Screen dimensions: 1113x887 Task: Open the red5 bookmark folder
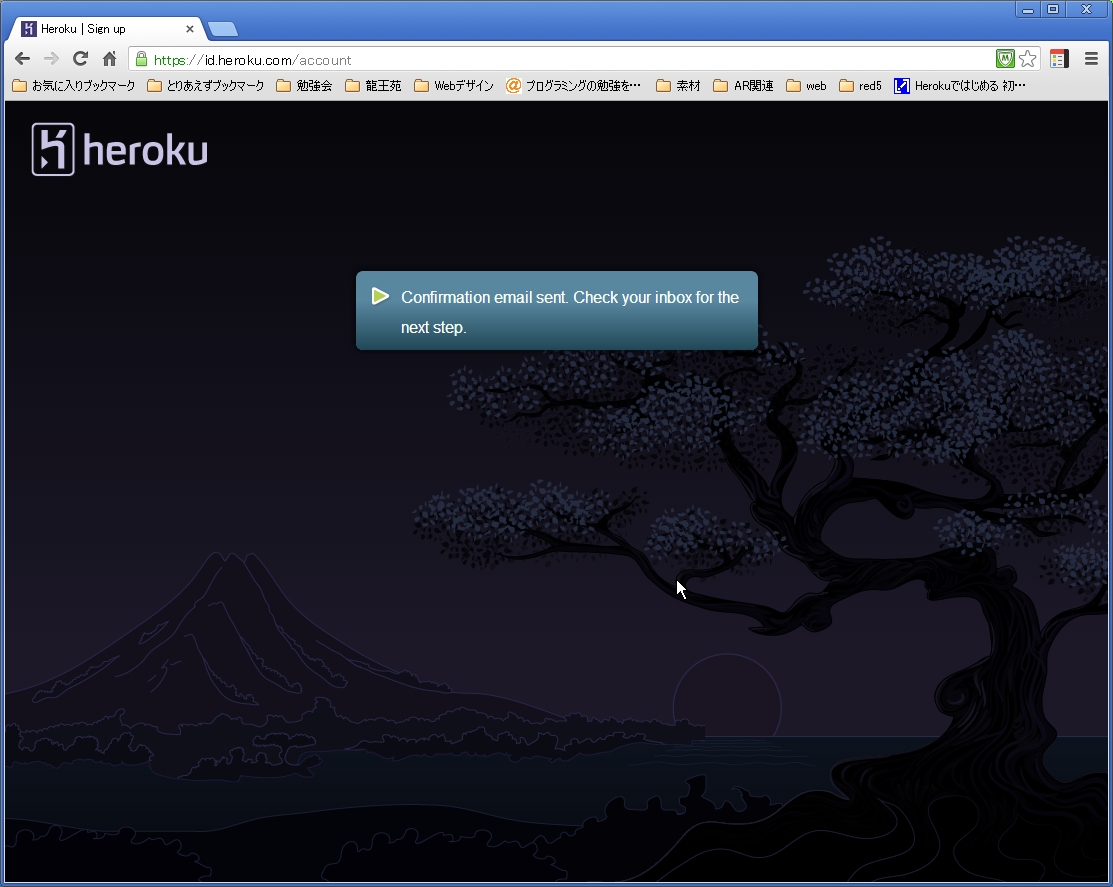[860, 86]
